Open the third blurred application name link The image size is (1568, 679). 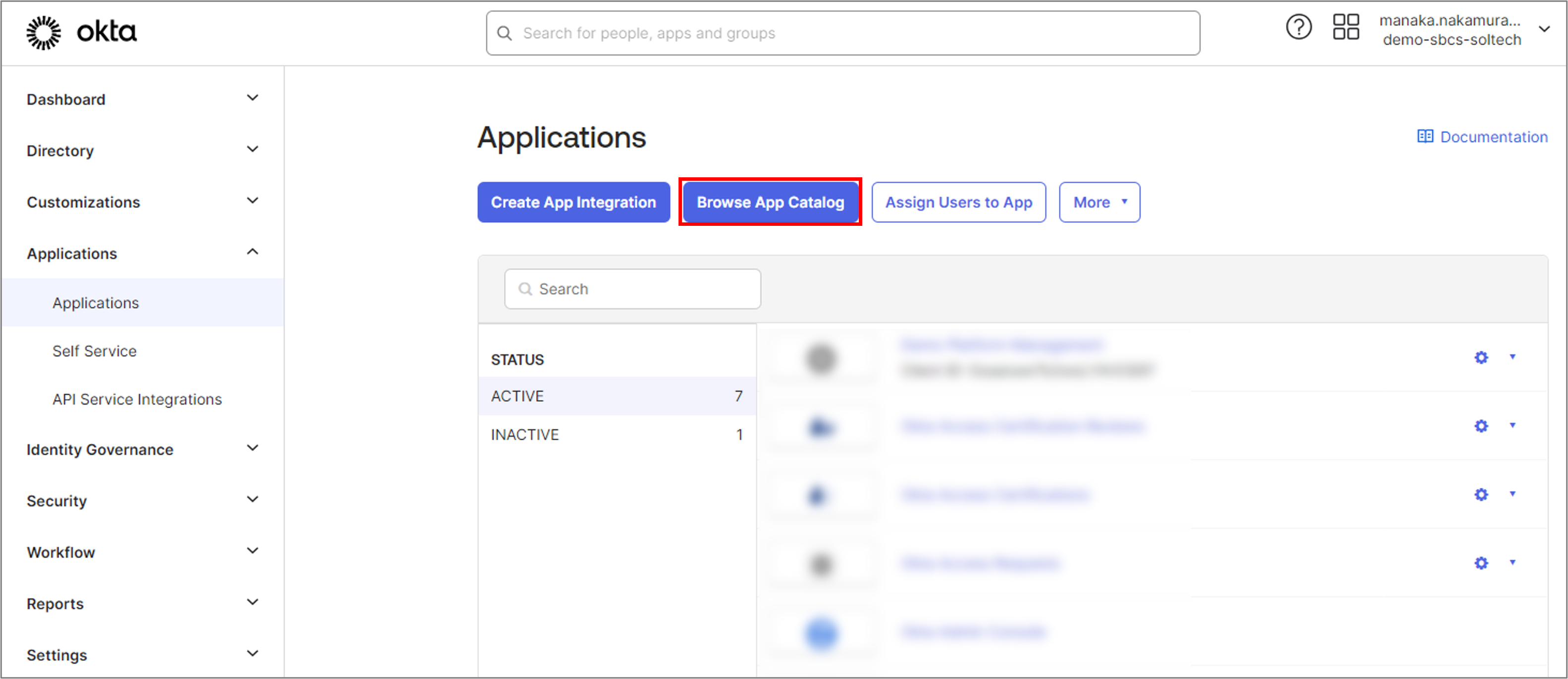996,495
